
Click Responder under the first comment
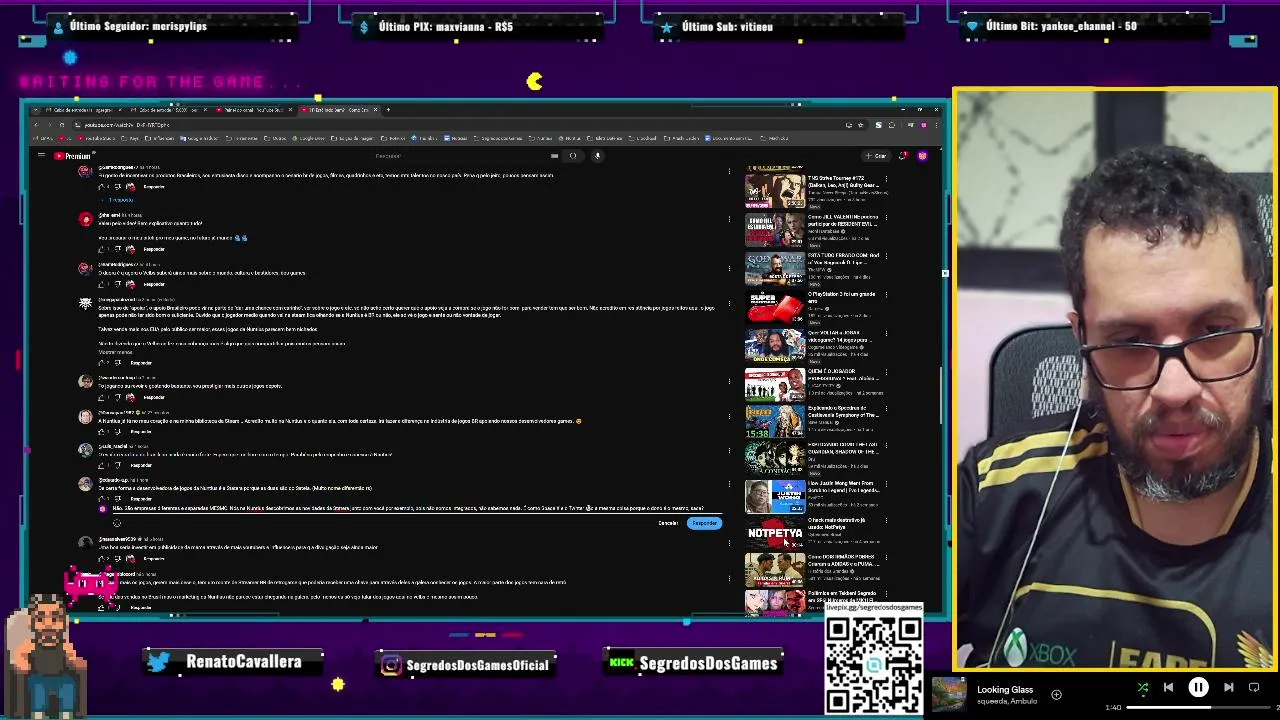[154, 187]
